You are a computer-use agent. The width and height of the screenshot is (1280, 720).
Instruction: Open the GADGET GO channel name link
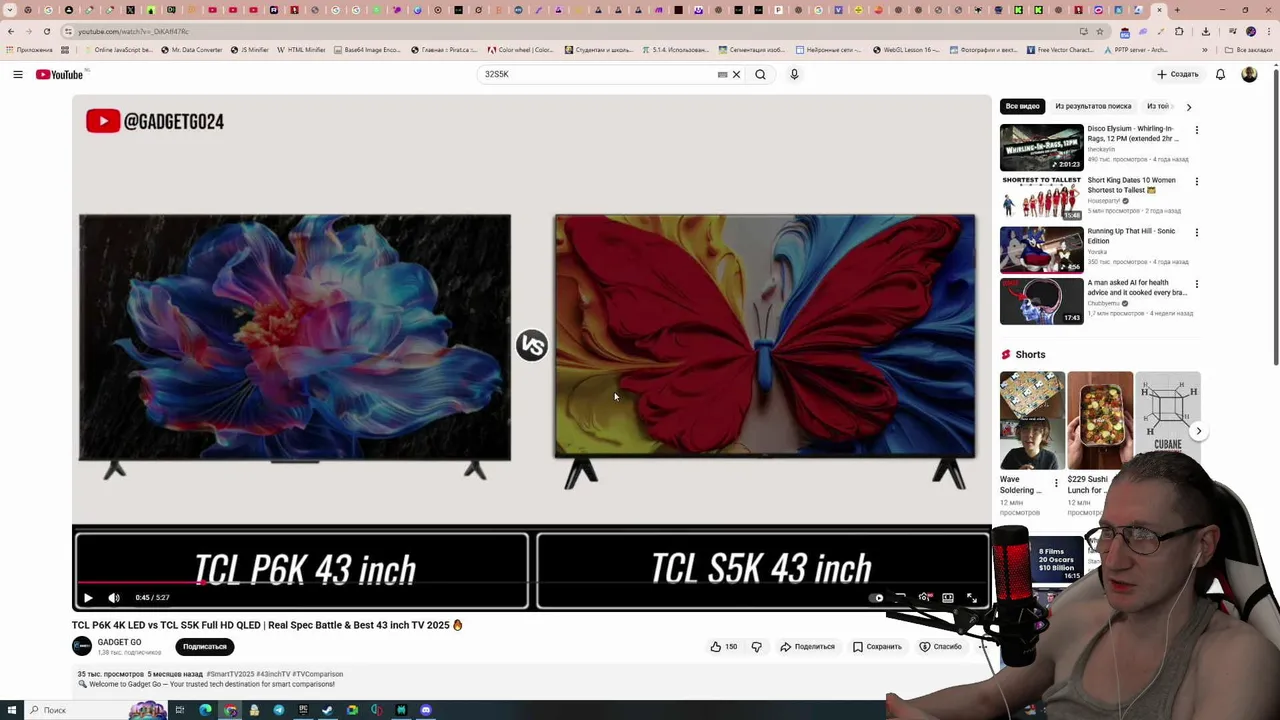tap(119, 642)
